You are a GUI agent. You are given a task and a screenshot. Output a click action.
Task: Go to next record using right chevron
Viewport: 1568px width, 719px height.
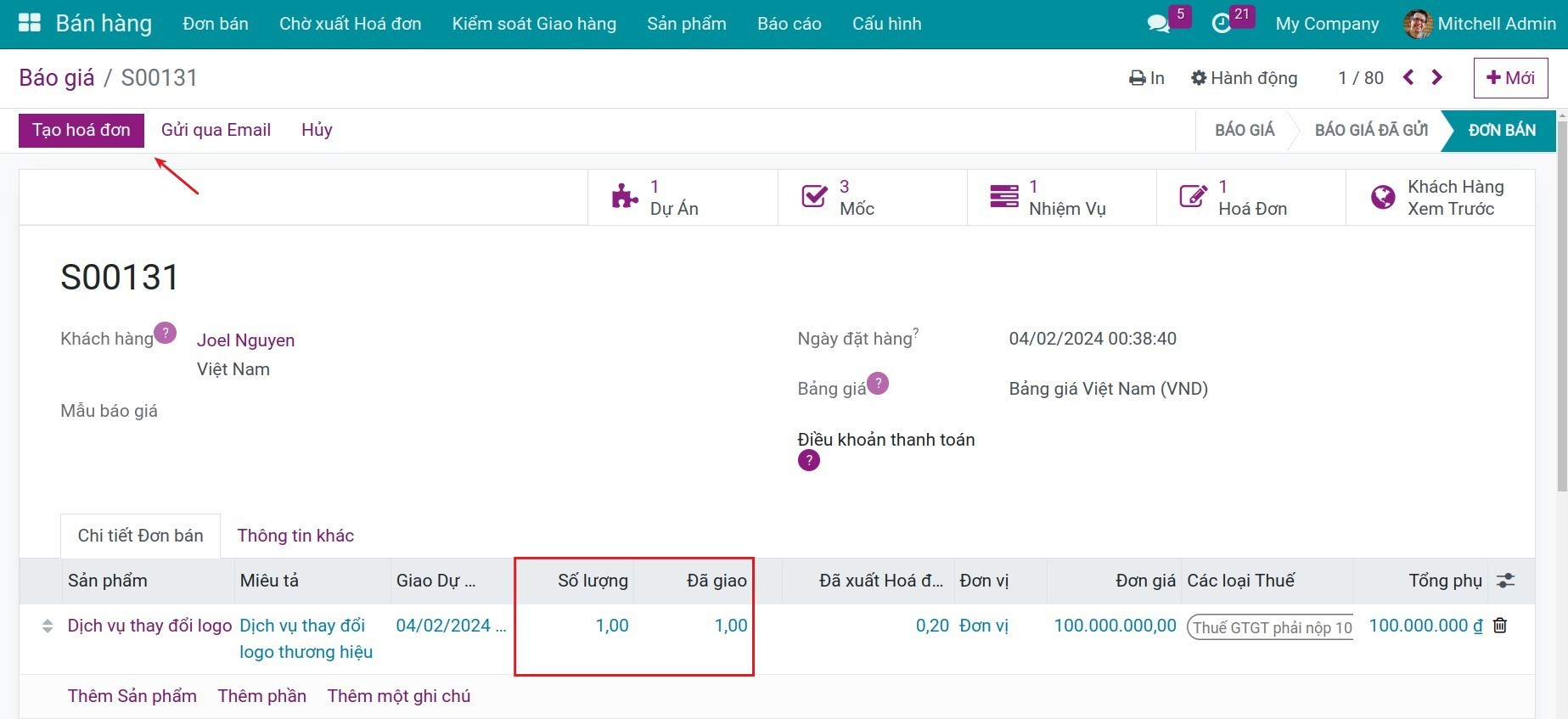pyautogui.click(x=1437, y=77)
